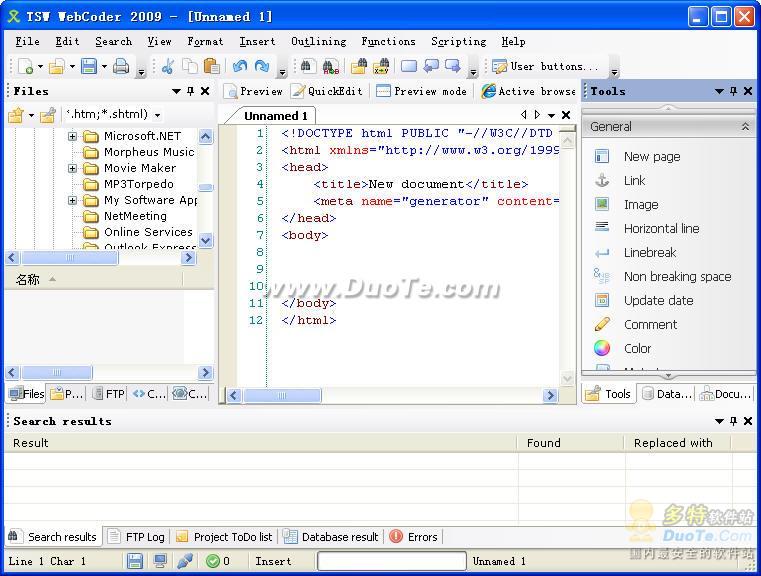Viewport: 761px width, 576px height.
Task: Click the Non breaking space tool icon
Action: coord(602,276)
